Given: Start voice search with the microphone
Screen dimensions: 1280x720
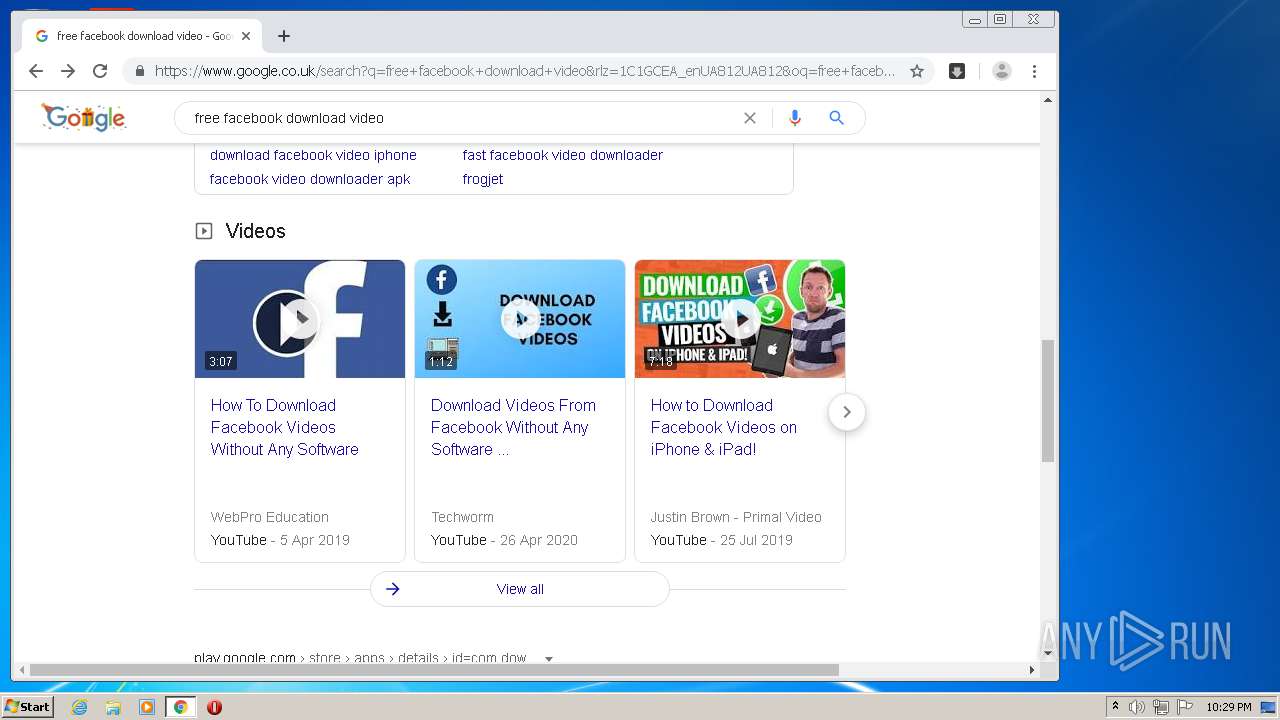Looking at the screenshot, I should 795,118.
